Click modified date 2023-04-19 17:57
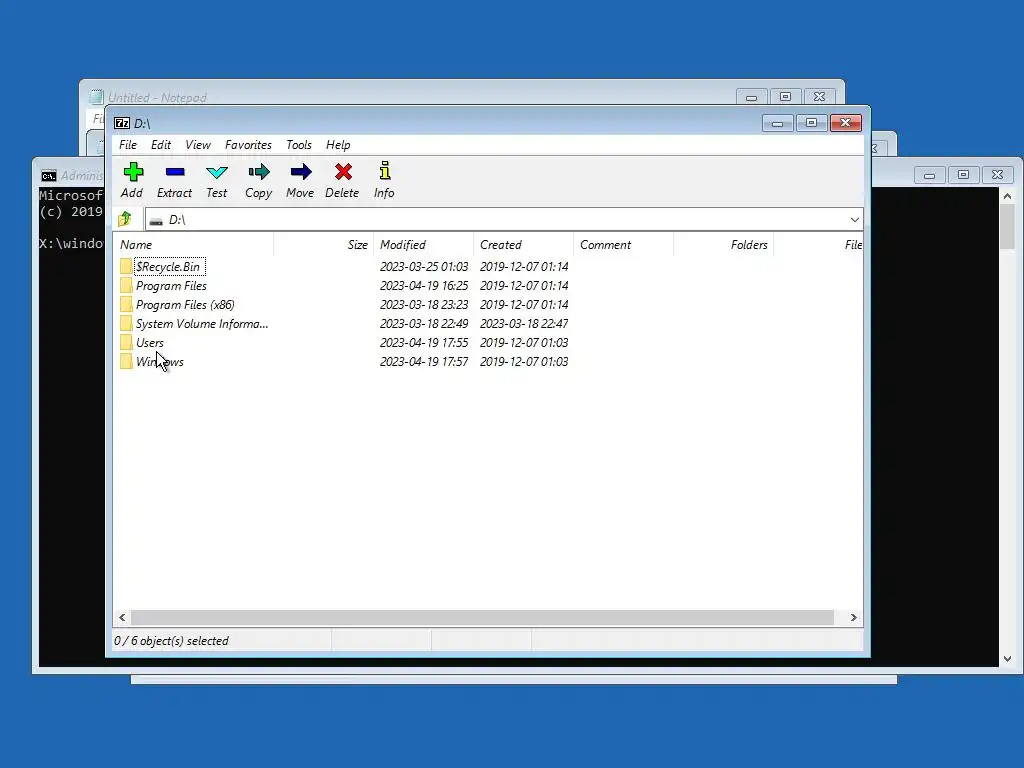Screen dimensions: 1024x768 424,361
